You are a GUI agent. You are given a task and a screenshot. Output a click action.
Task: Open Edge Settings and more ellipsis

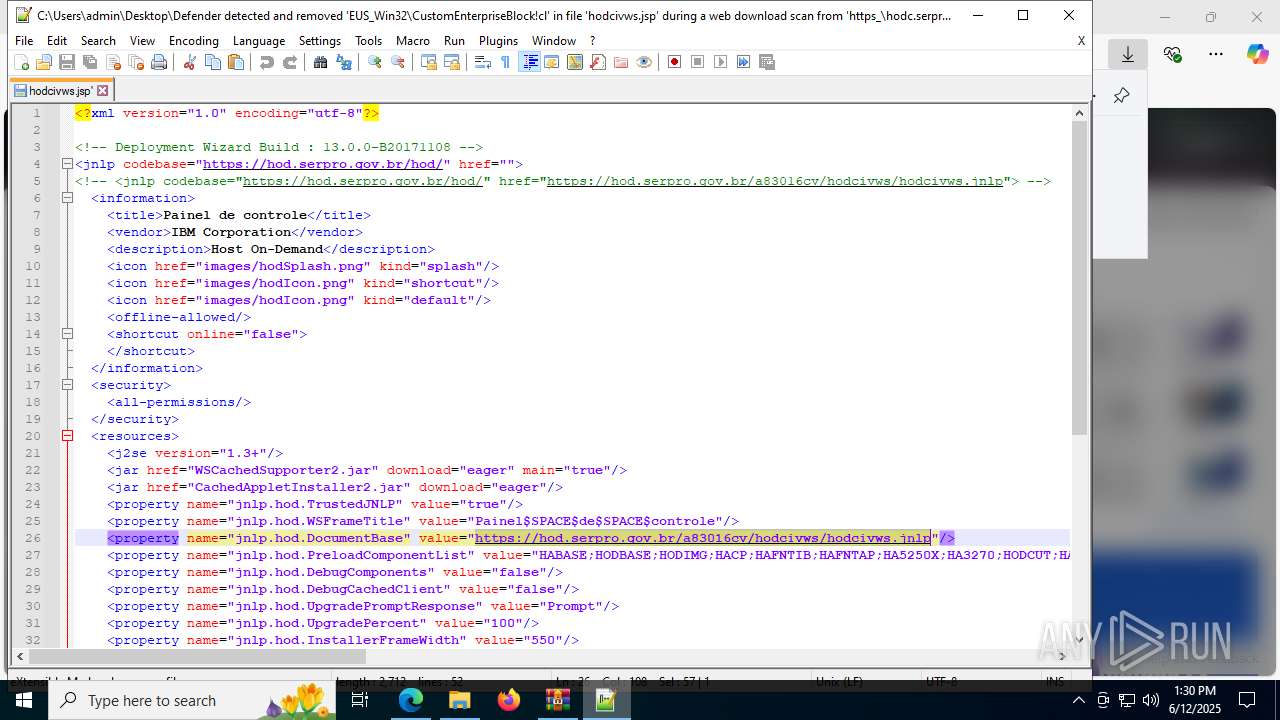pyautogui.click(x=1216, y=55)
